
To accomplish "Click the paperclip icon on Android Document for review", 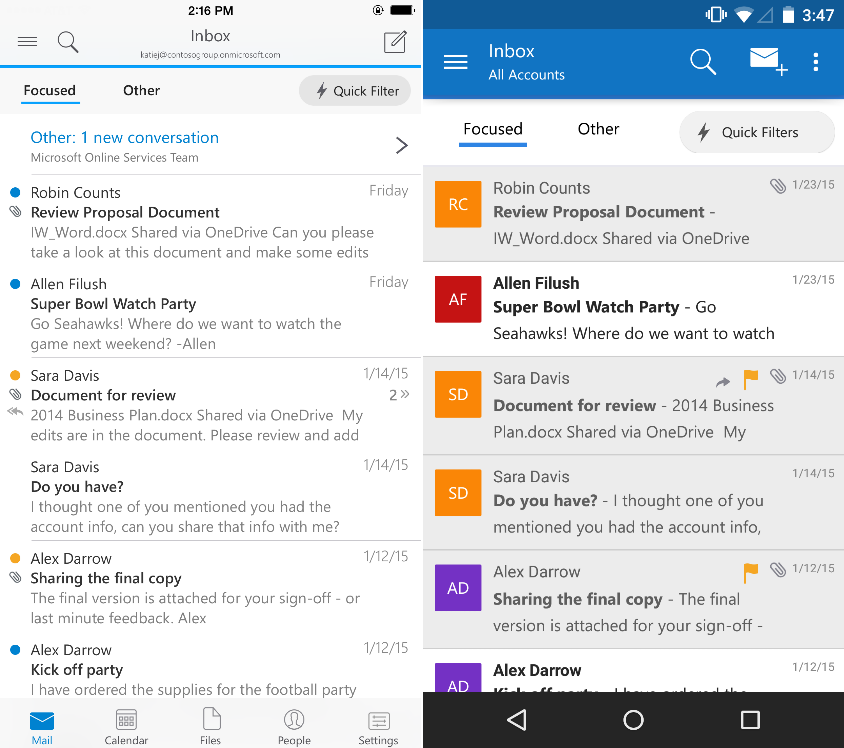I will tap(778, 376).
